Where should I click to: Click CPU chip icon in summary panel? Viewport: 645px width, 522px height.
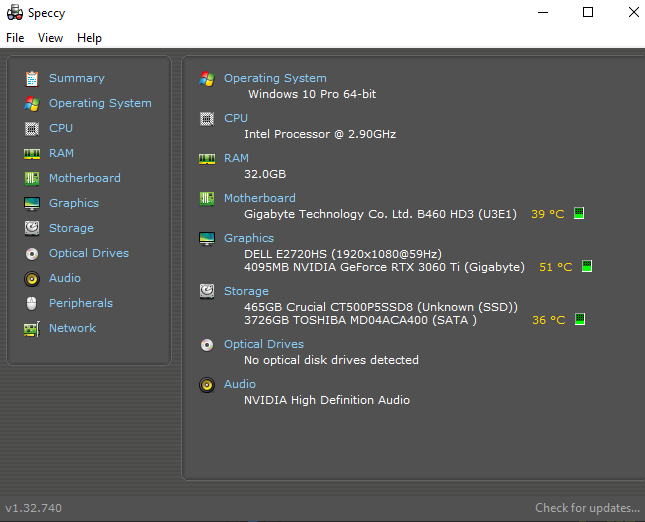pos(207,119)
